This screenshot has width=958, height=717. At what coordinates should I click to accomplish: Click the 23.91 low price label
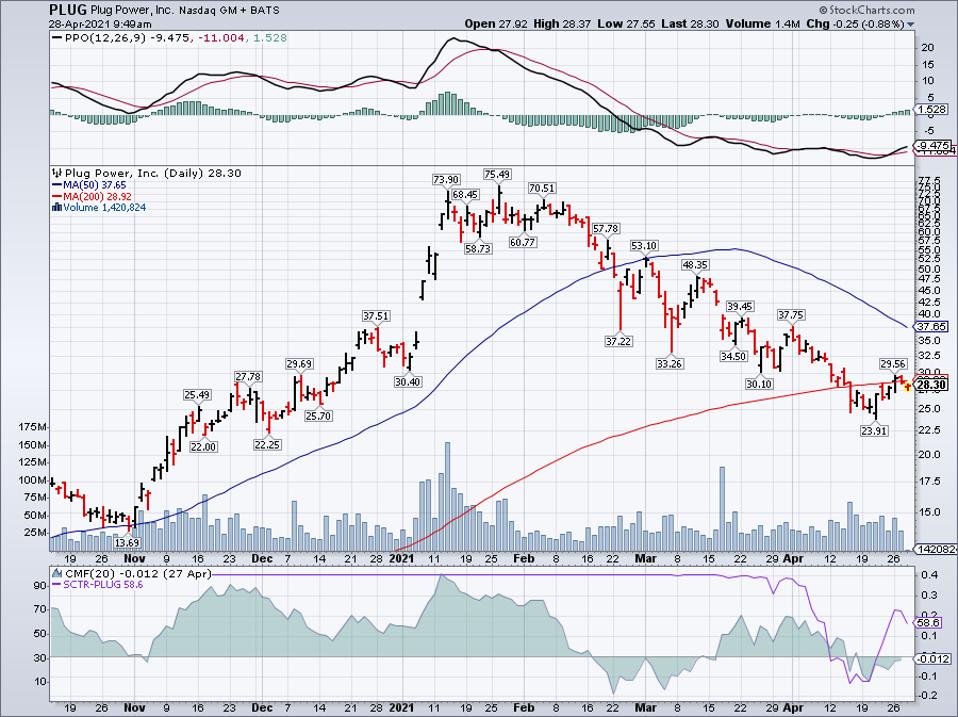(874, 431)
